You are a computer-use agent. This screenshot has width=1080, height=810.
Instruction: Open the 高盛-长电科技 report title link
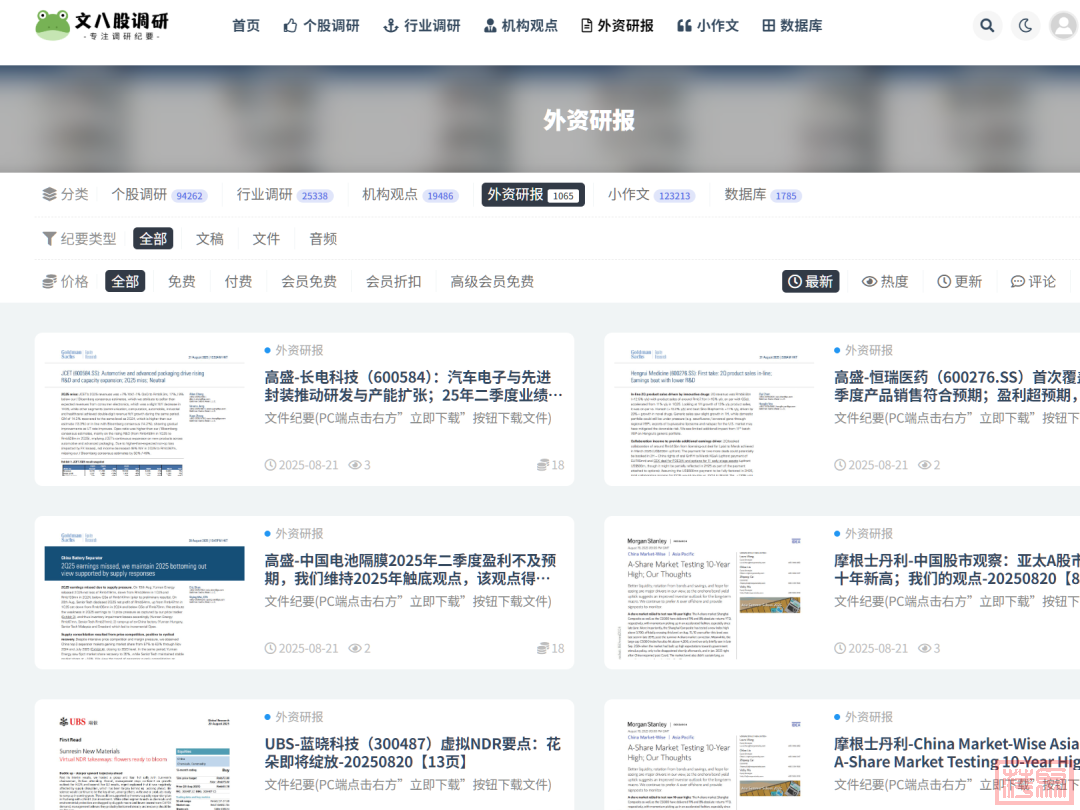408,386
